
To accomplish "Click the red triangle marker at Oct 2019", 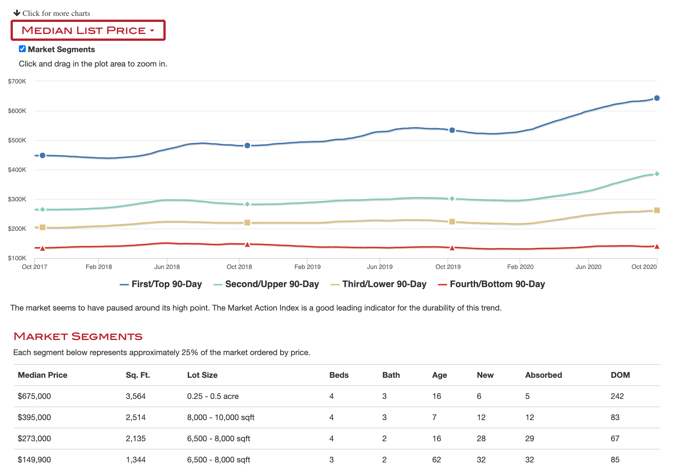I will (452, 248).
